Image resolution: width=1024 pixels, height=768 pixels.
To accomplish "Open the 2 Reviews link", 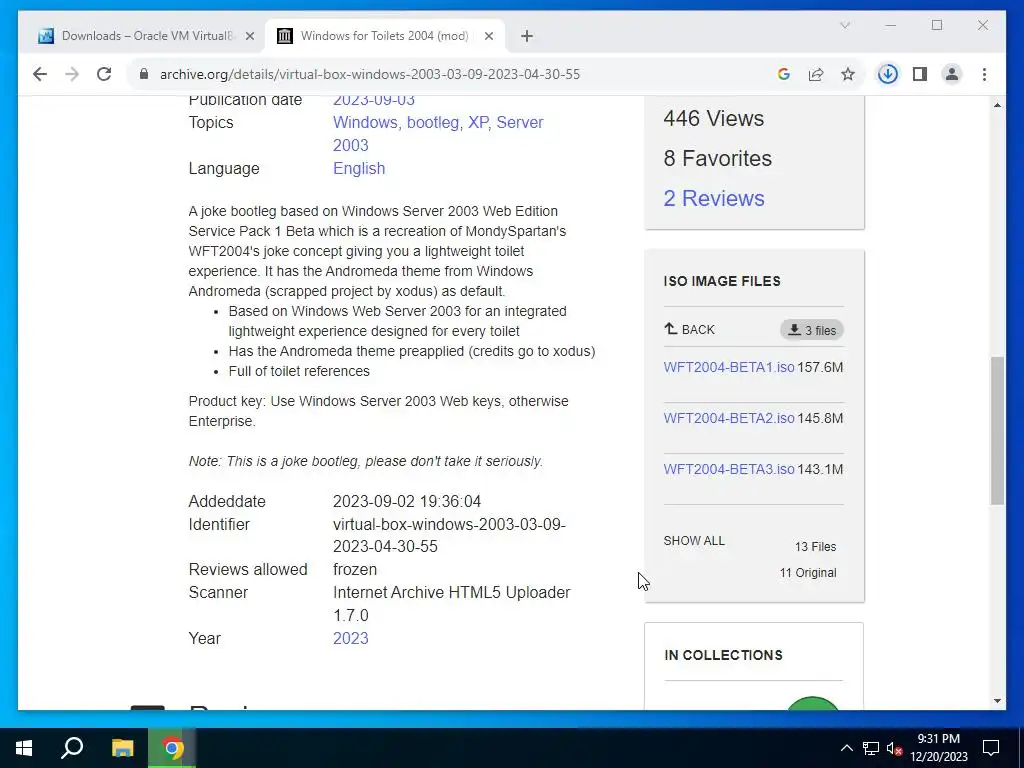I will (714, 199).
